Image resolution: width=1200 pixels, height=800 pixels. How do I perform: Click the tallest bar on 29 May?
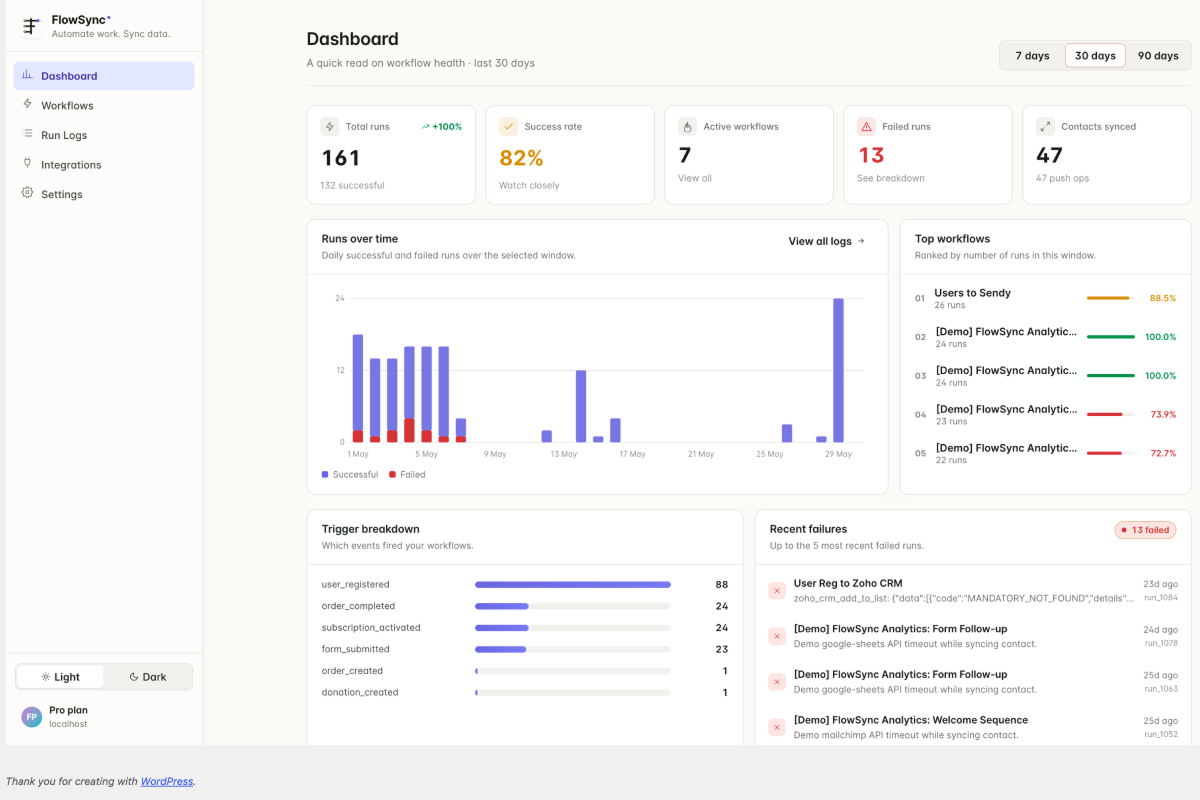coord(838,370)
